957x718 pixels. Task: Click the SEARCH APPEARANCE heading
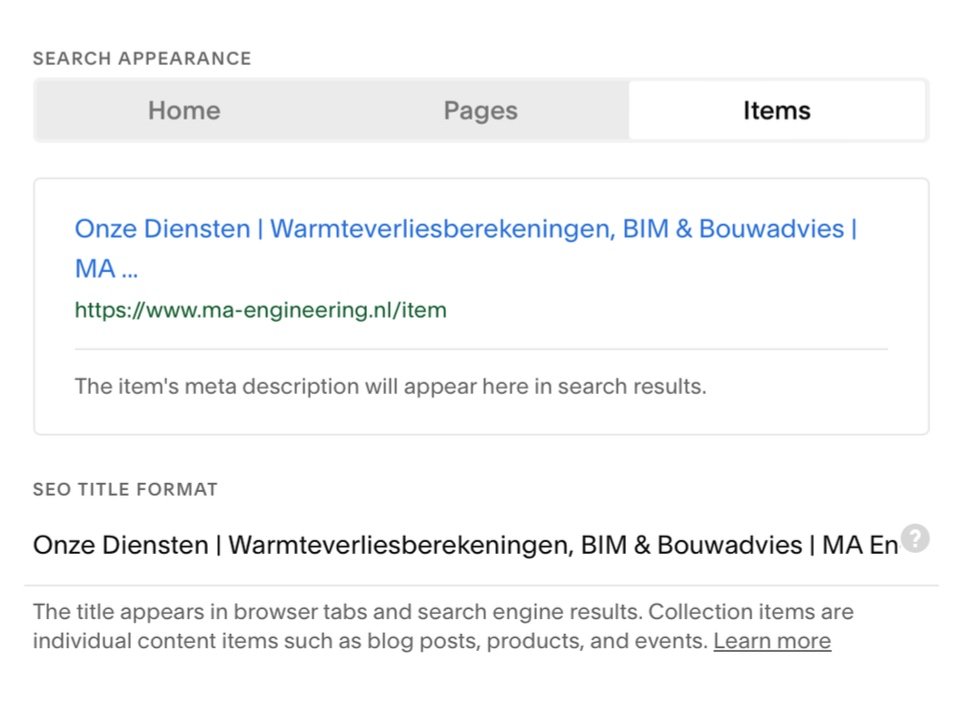tap(142, 59)
